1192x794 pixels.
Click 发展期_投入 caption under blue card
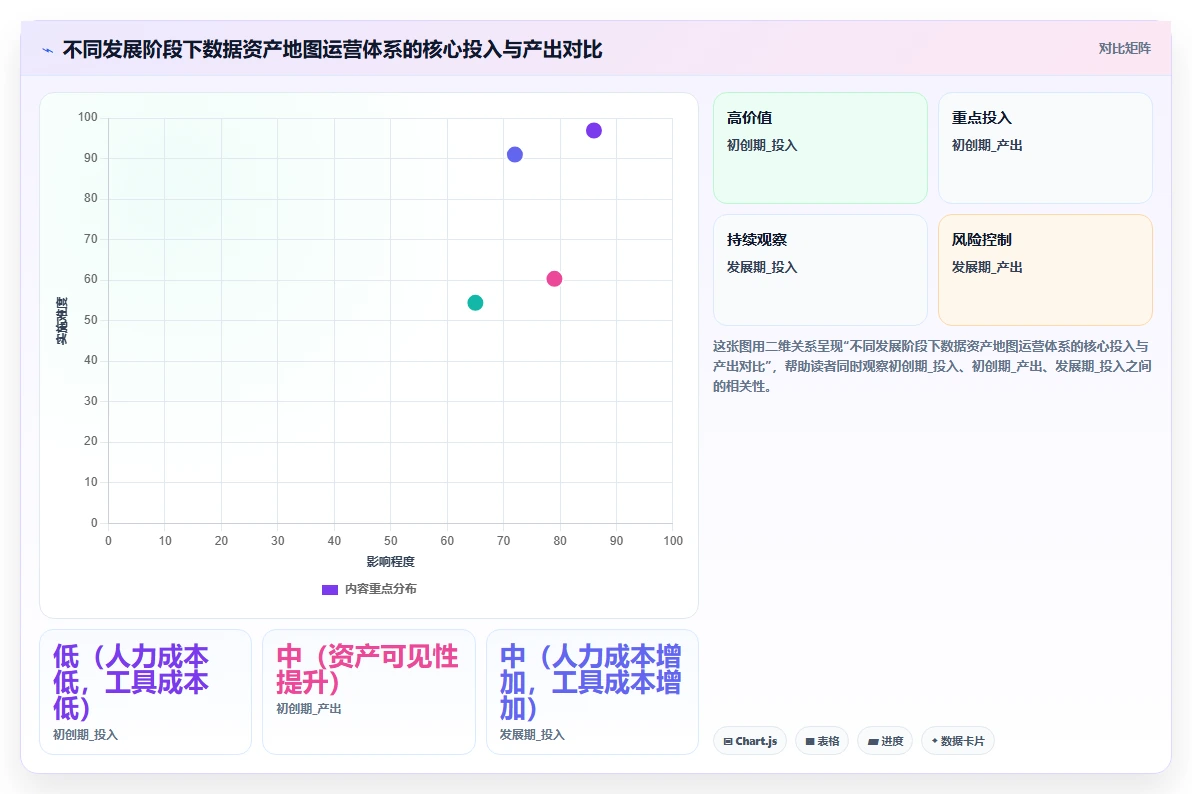pyautogui.click(x=532, y=735)
